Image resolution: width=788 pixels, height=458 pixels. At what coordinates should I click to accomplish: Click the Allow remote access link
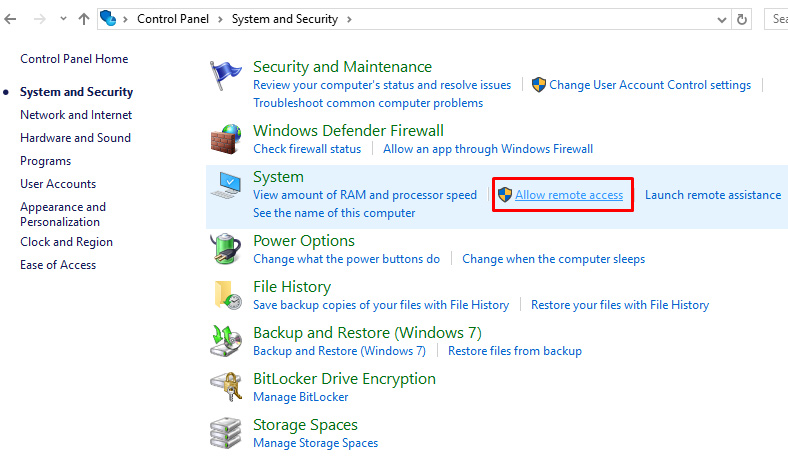point(568,195)
